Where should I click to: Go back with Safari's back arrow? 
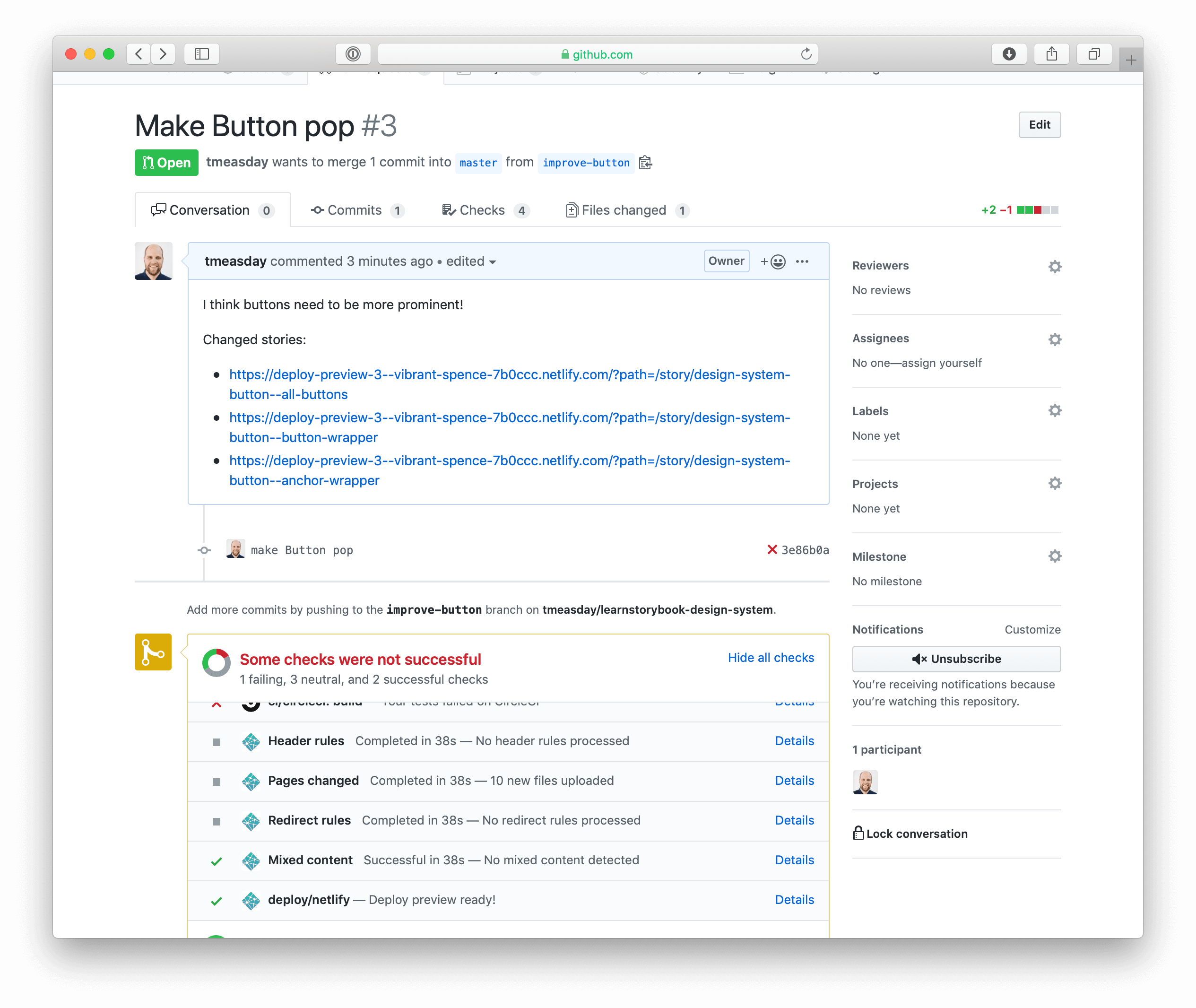tap(139, 54)
